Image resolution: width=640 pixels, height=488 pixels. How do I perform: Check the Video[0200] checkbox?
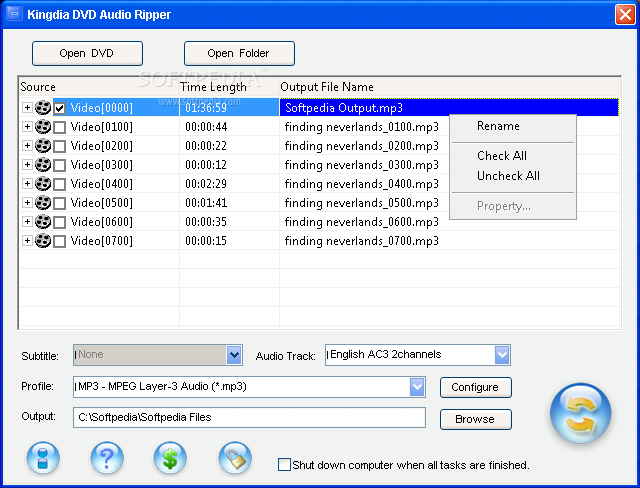(x=60, y=146)
